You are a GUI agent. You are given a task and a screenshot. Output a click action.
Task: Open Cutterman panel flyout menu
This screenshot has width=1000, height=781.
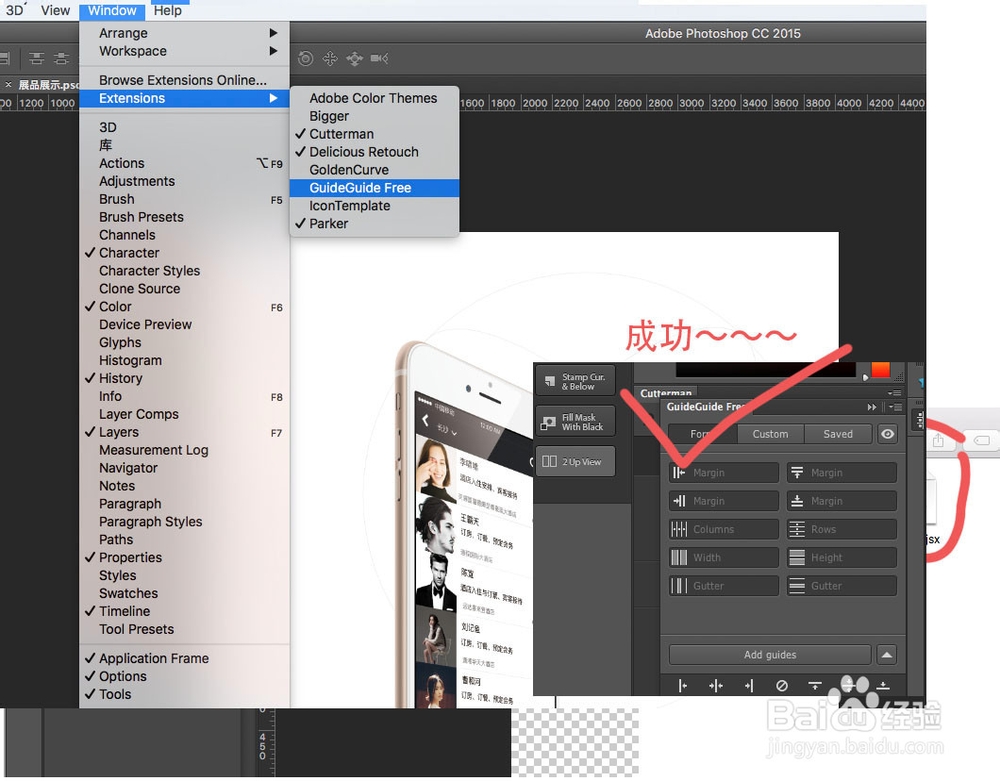895,393
